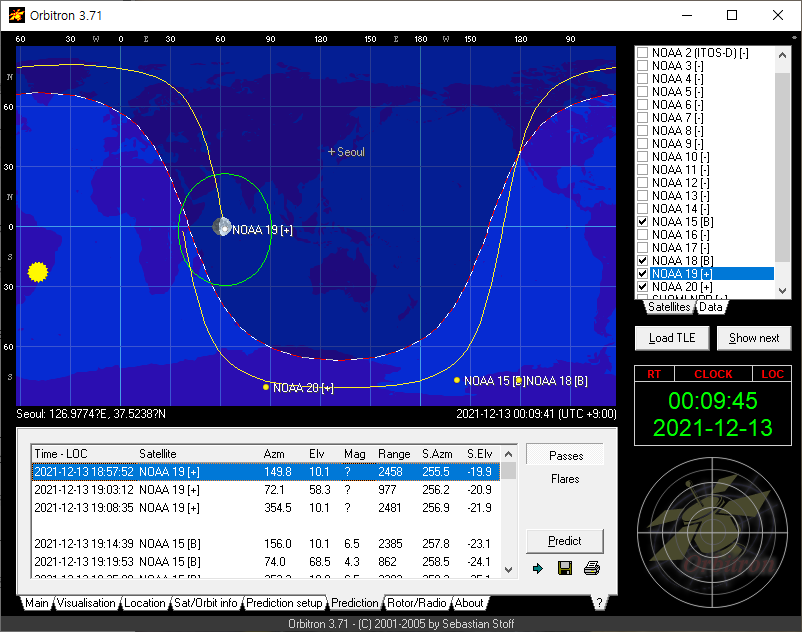Print predictions with the printer icon
This screenshot has height=632, width=802.
coord(592,569)
